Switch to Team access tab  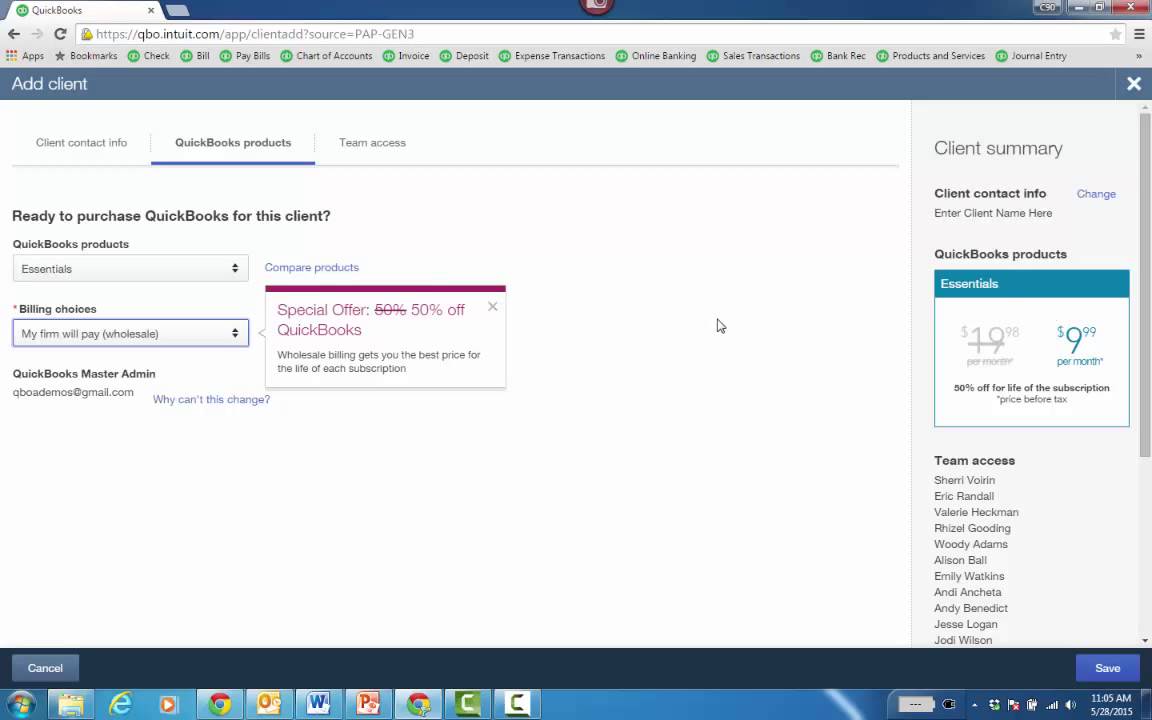372,143
